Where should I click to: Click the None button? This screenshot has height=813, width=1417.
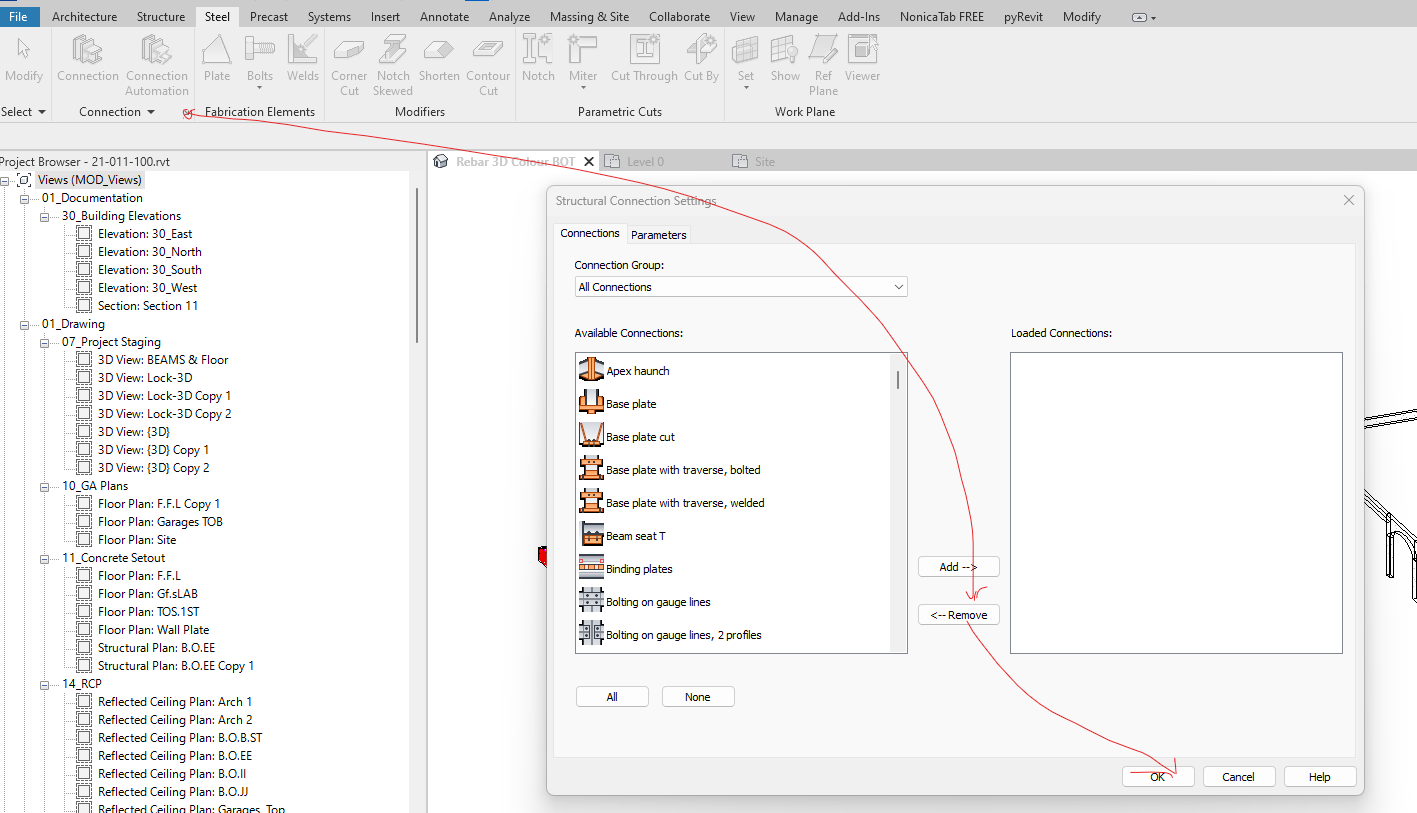pos(697,696)
